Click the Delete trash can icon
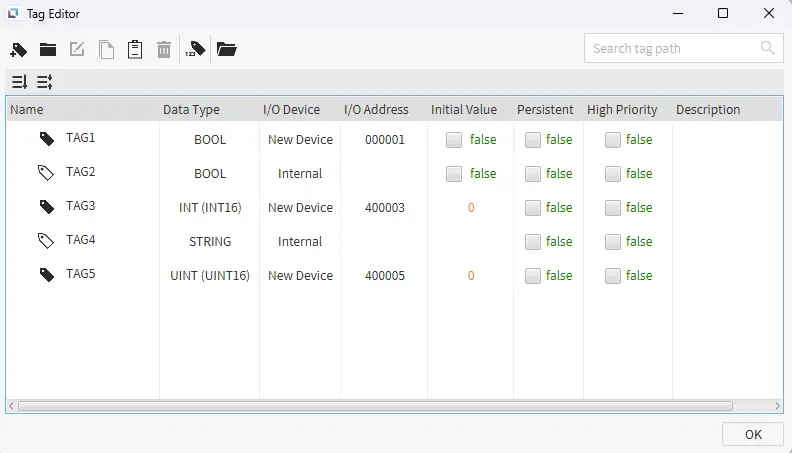 click(x=164, y=49)
